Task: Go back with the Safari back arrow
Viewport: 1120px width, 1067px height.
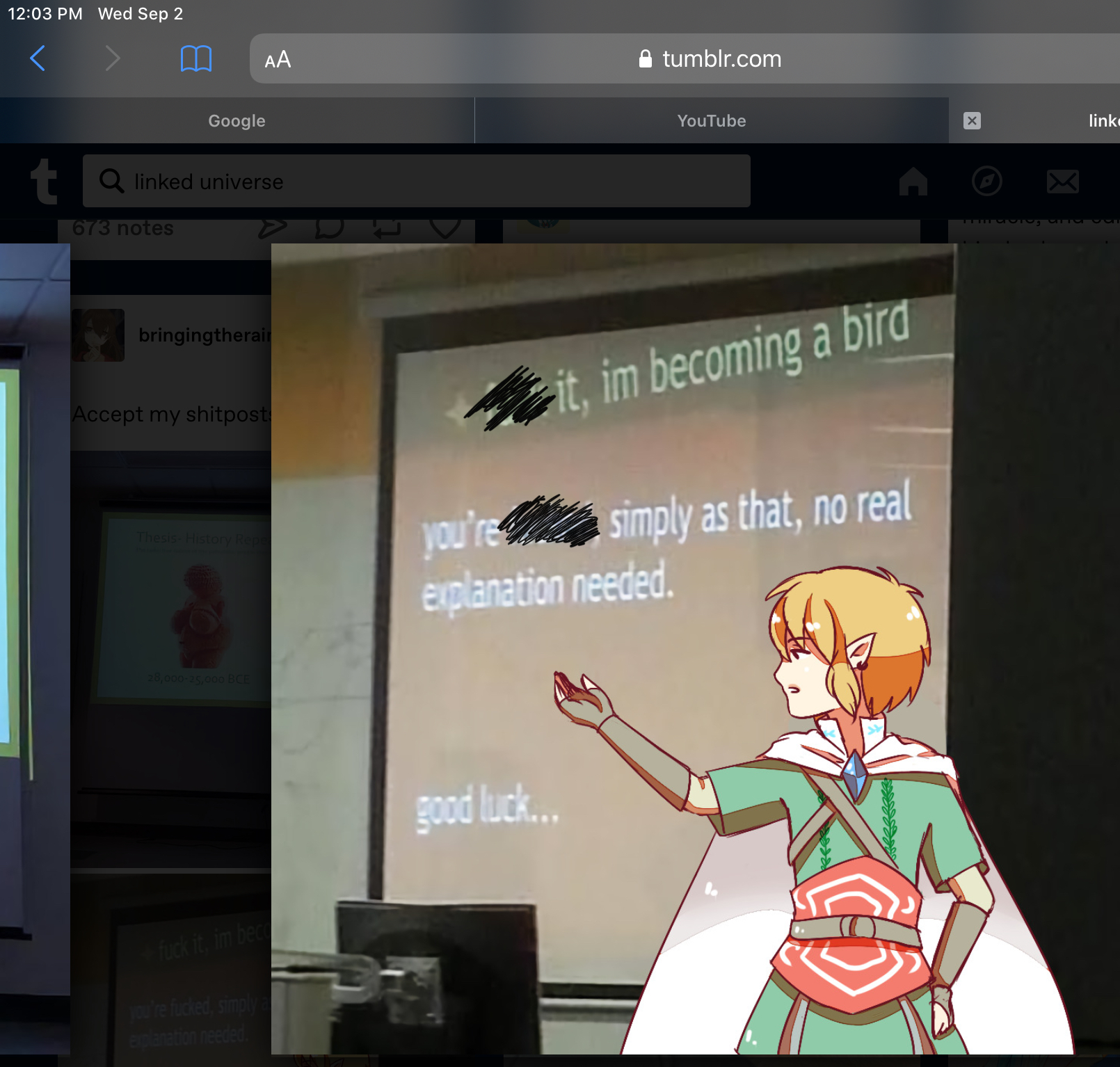Action: tap(38, 58)
